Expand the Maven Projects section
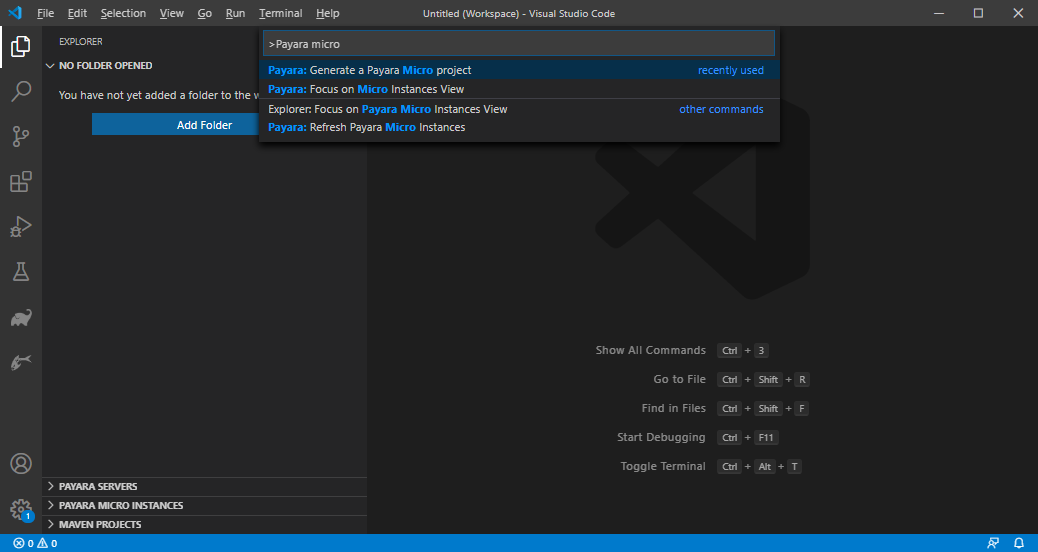This screenshot has height=552, width=1038. [x=99, y=525]
